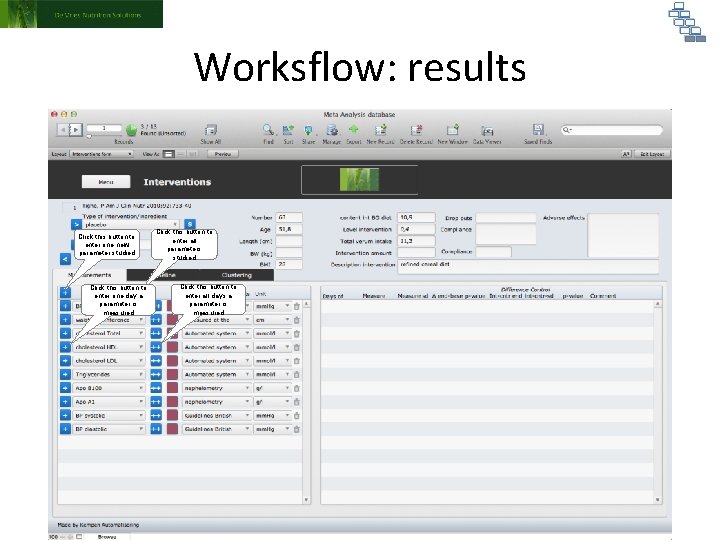Click the Delete Record toolbar icon
The image size is (720, 540).
click(416, 130)
